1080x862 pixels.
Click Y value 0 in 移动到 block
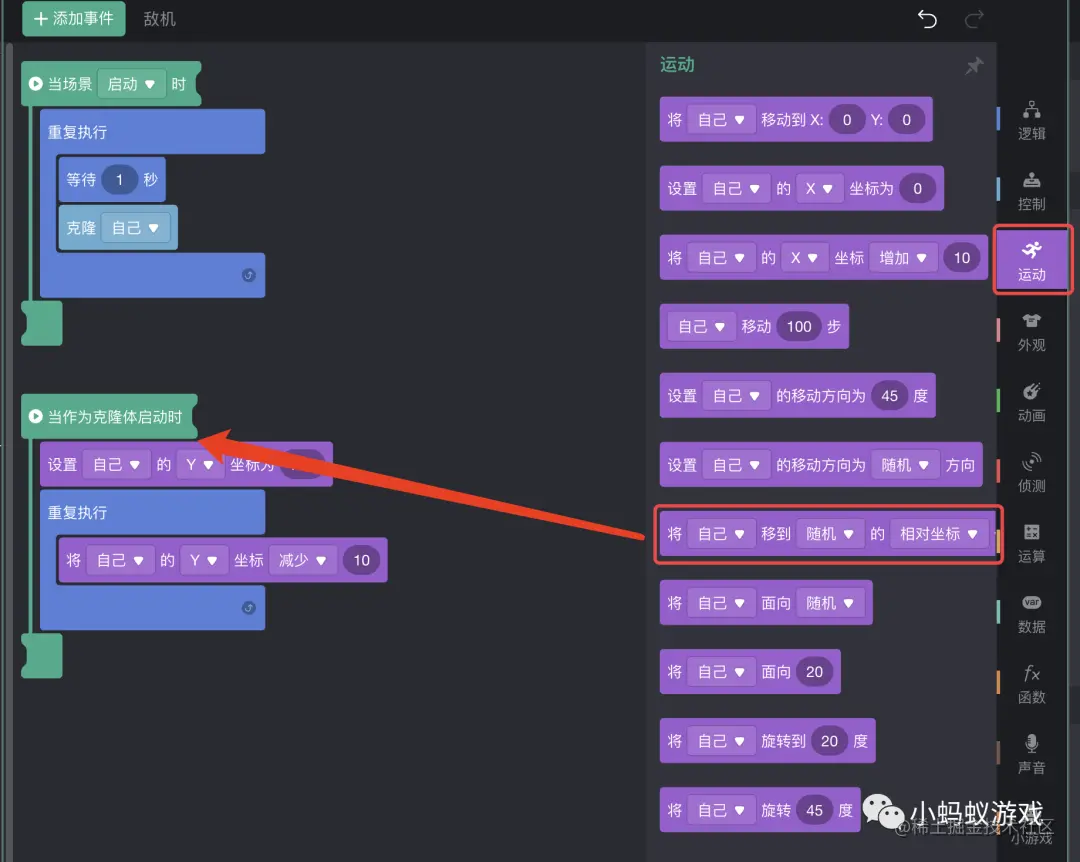click(906, 120)
